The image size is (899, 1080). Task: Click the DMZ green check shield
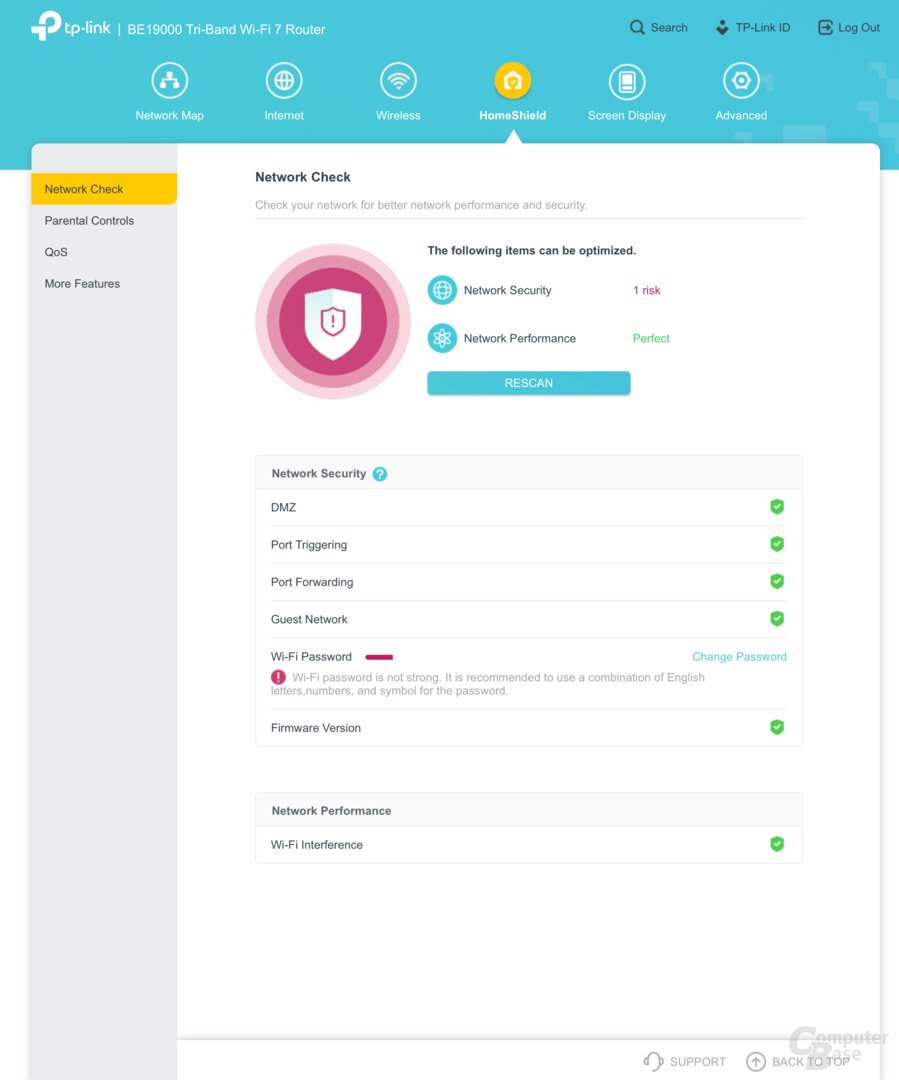(777, 507)
